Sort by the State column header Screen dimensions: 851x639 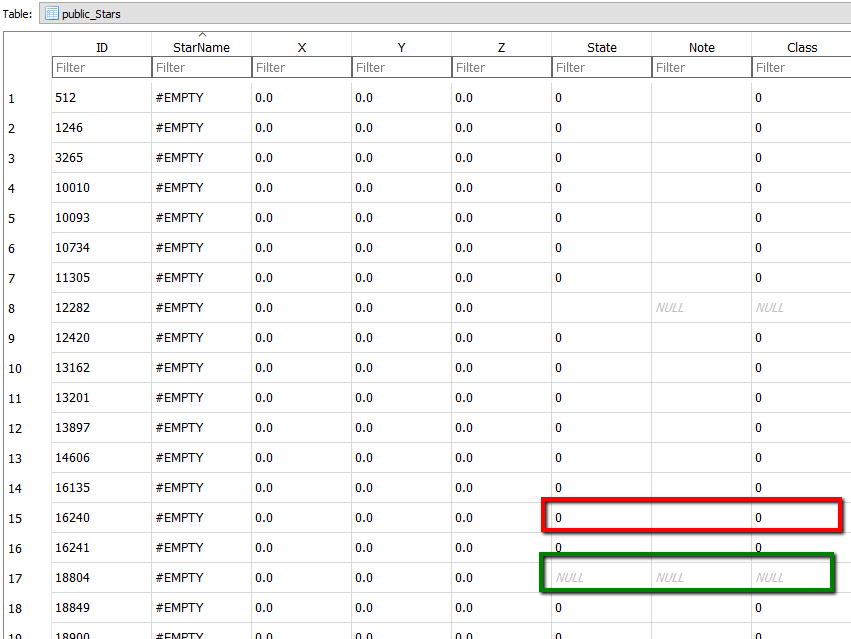601,48
